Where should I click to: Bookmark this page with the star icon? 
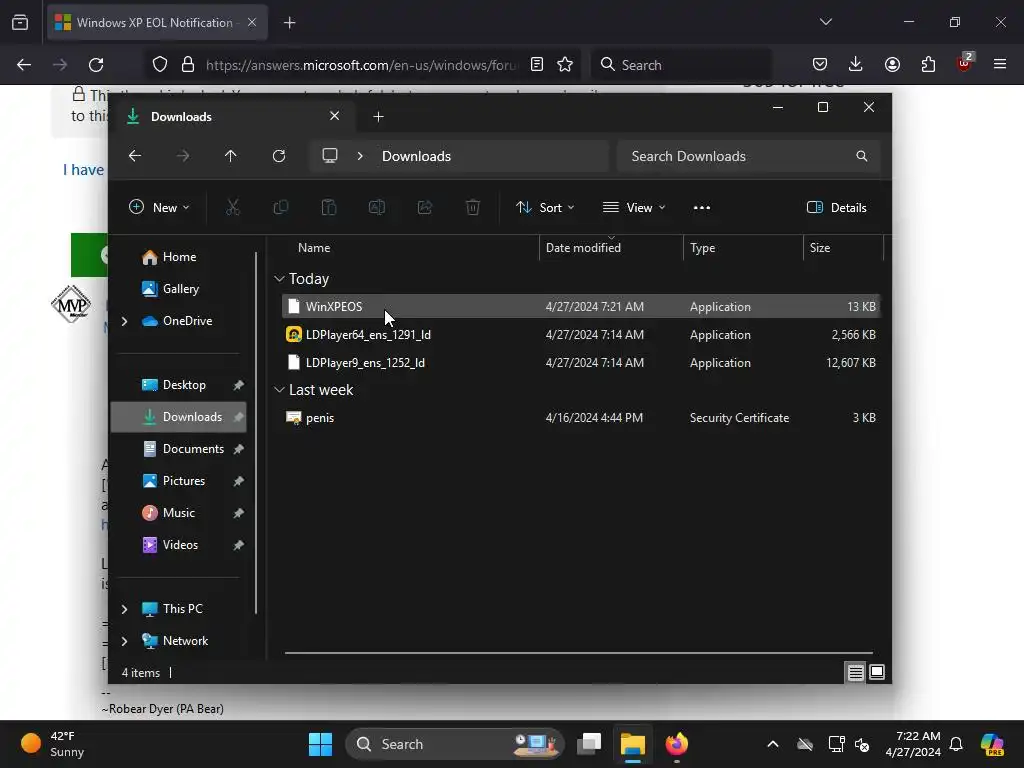(x=565, y=65)
